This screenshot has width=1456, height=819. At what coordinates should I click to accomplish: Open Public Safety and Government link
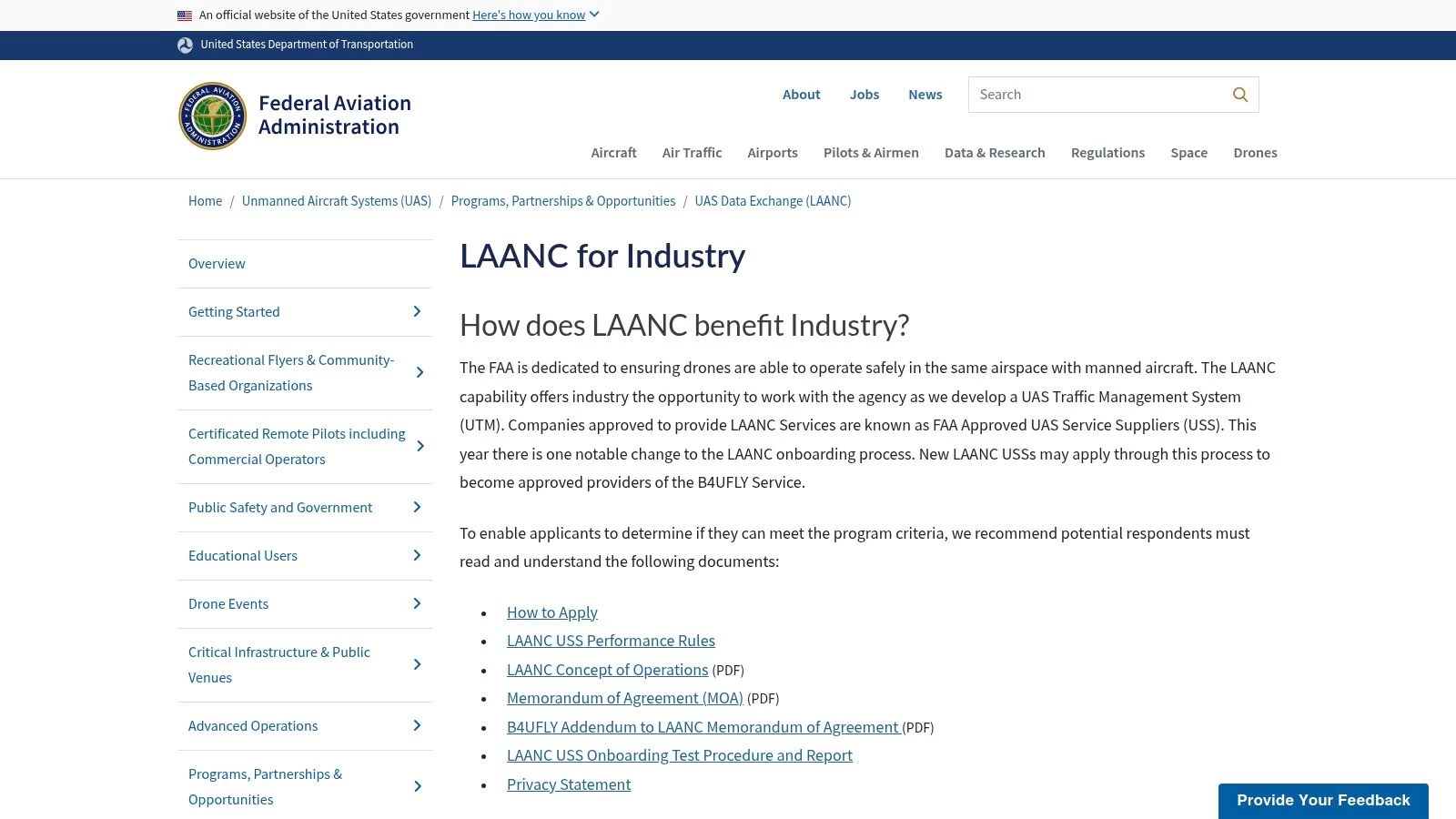pyautogui.click(x=280, y=508)
